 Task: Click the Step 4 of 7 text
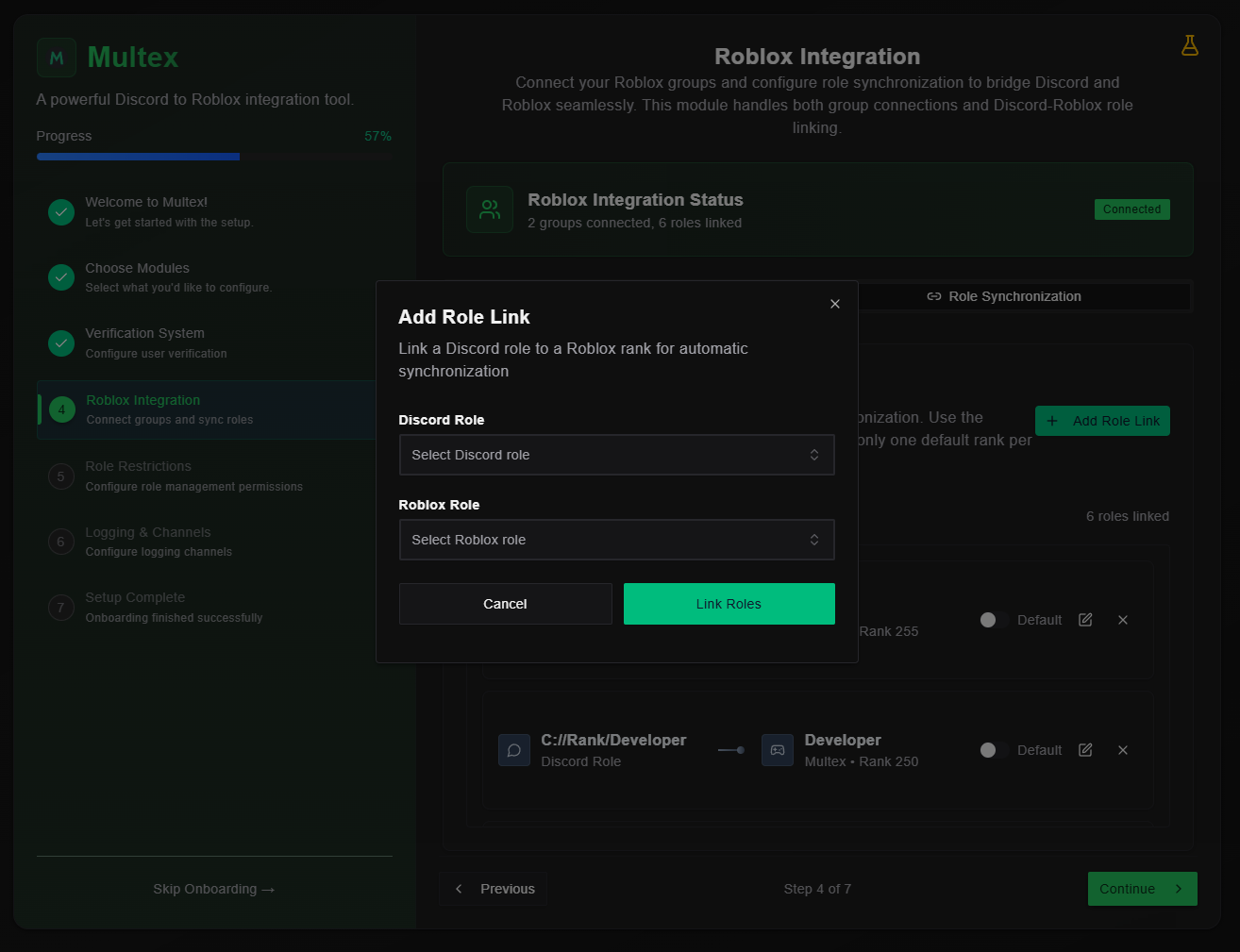point(817,889)
